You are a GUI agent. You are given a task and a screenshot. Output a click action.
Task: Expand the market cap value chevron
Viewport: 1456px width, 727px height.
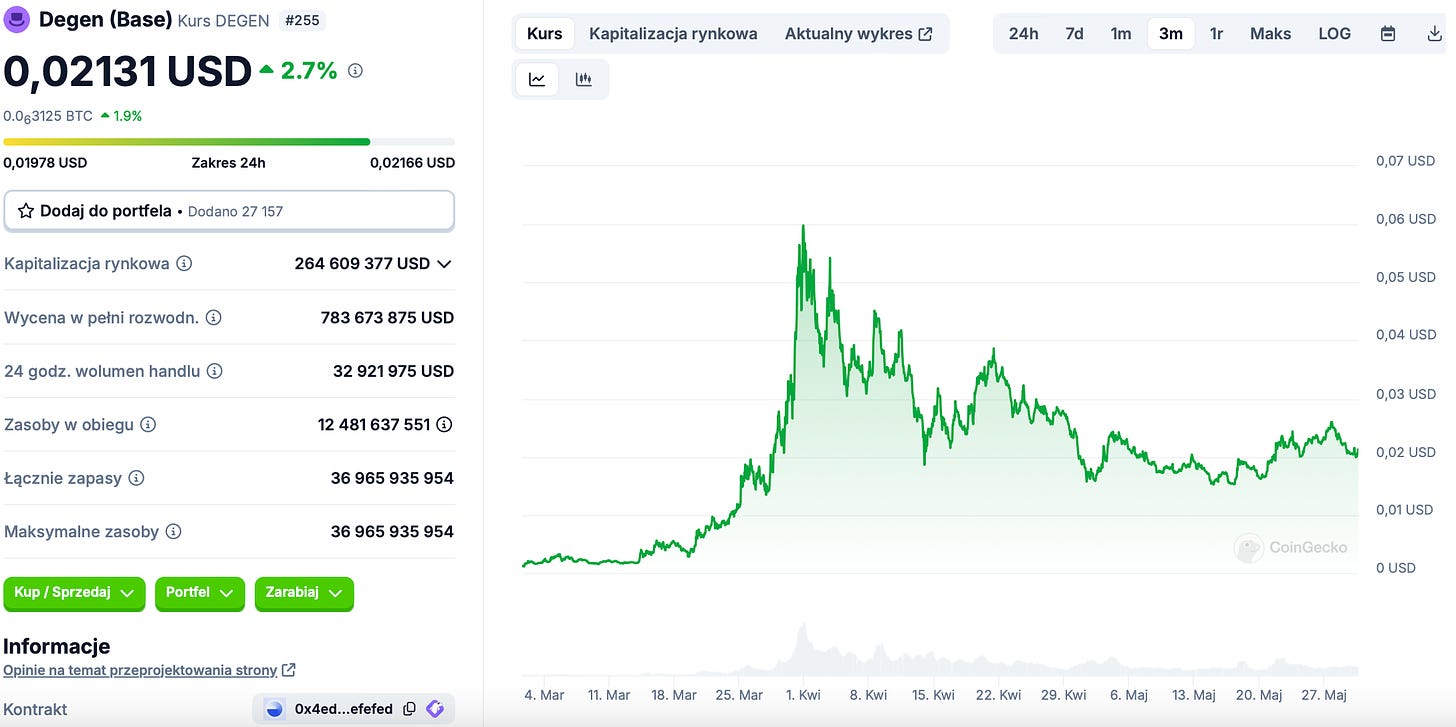pos(445,264)
